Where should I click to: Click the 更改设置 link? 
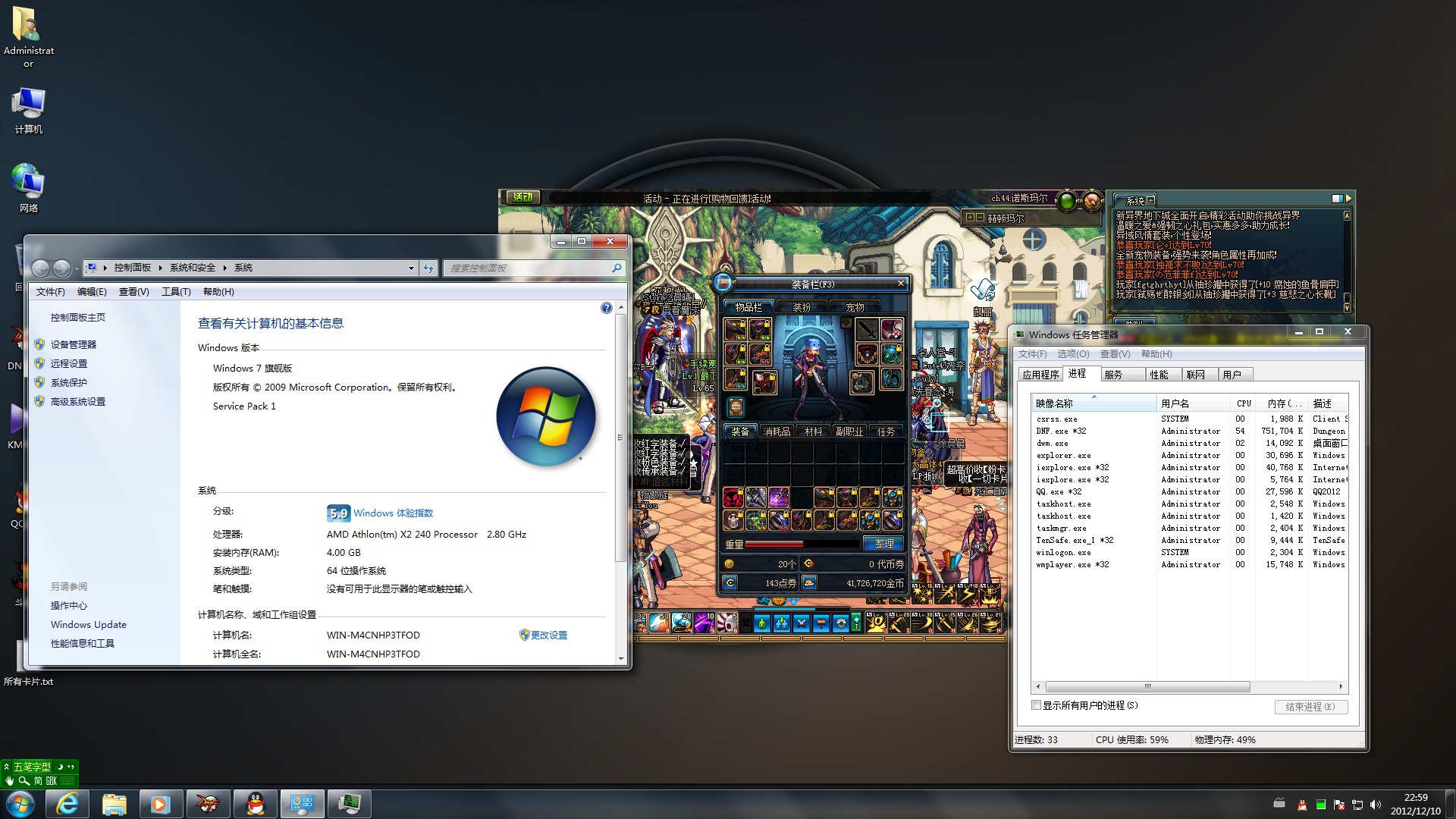click(549, 635)
